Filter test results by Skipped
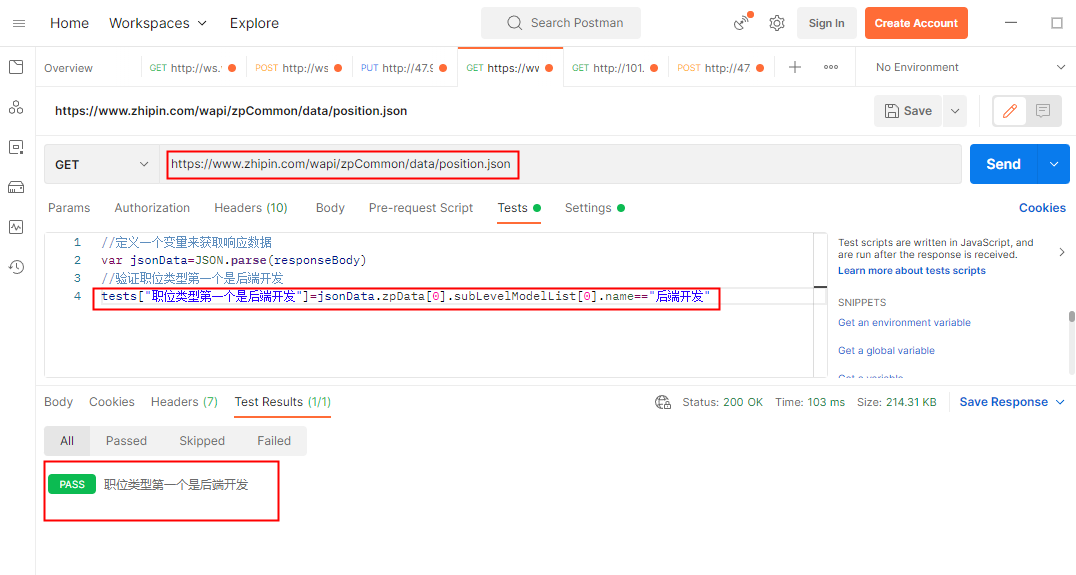Viewport: 1076px width, 575px height. 202,441
